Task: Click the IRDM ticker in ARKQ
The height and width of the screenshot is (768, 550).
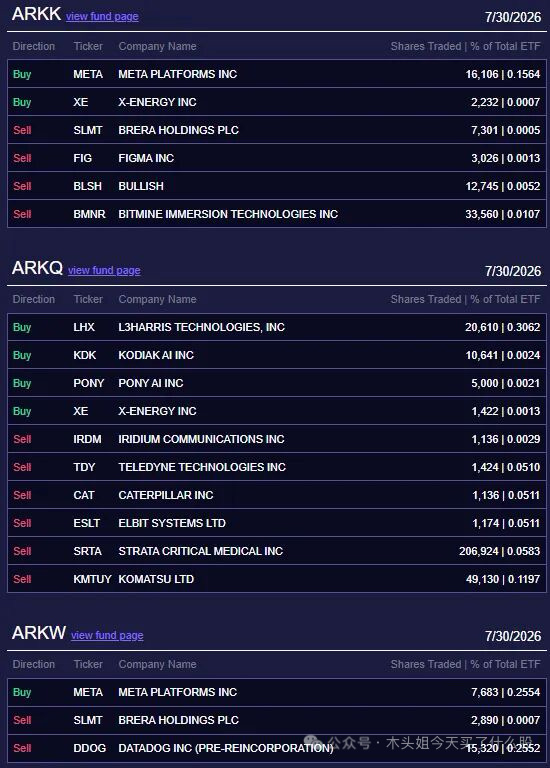Action: pyautogui.click(x=87, y=439)
